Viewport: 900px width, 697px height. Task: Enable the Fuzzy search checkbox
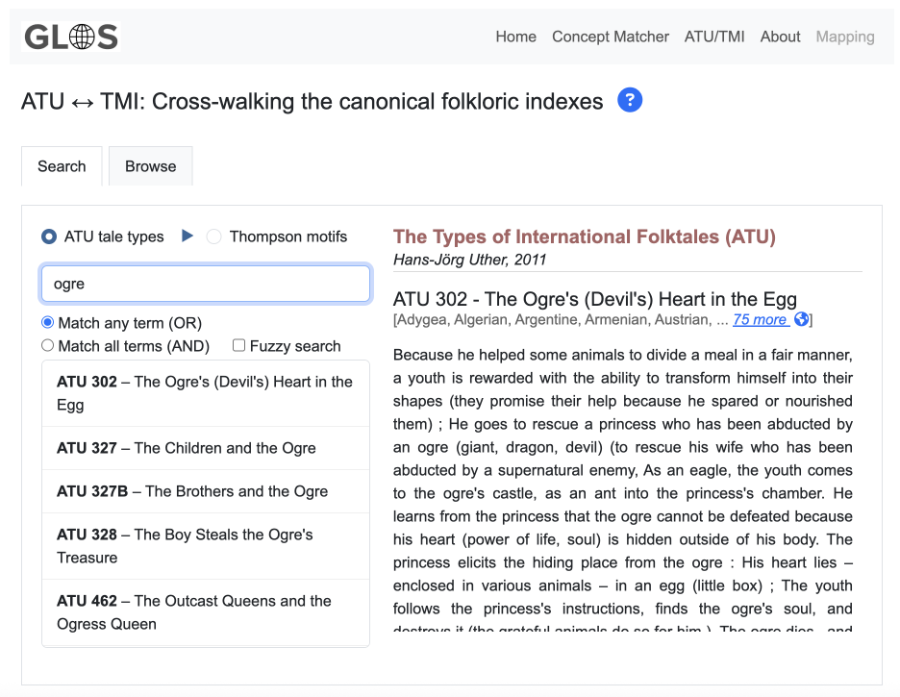(239, 346)
